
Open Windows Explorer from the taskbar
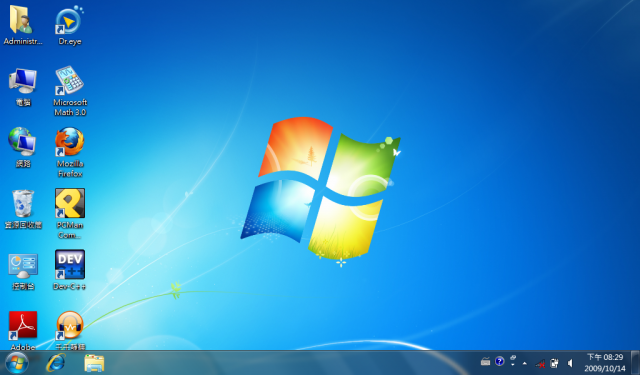[94, 363]
